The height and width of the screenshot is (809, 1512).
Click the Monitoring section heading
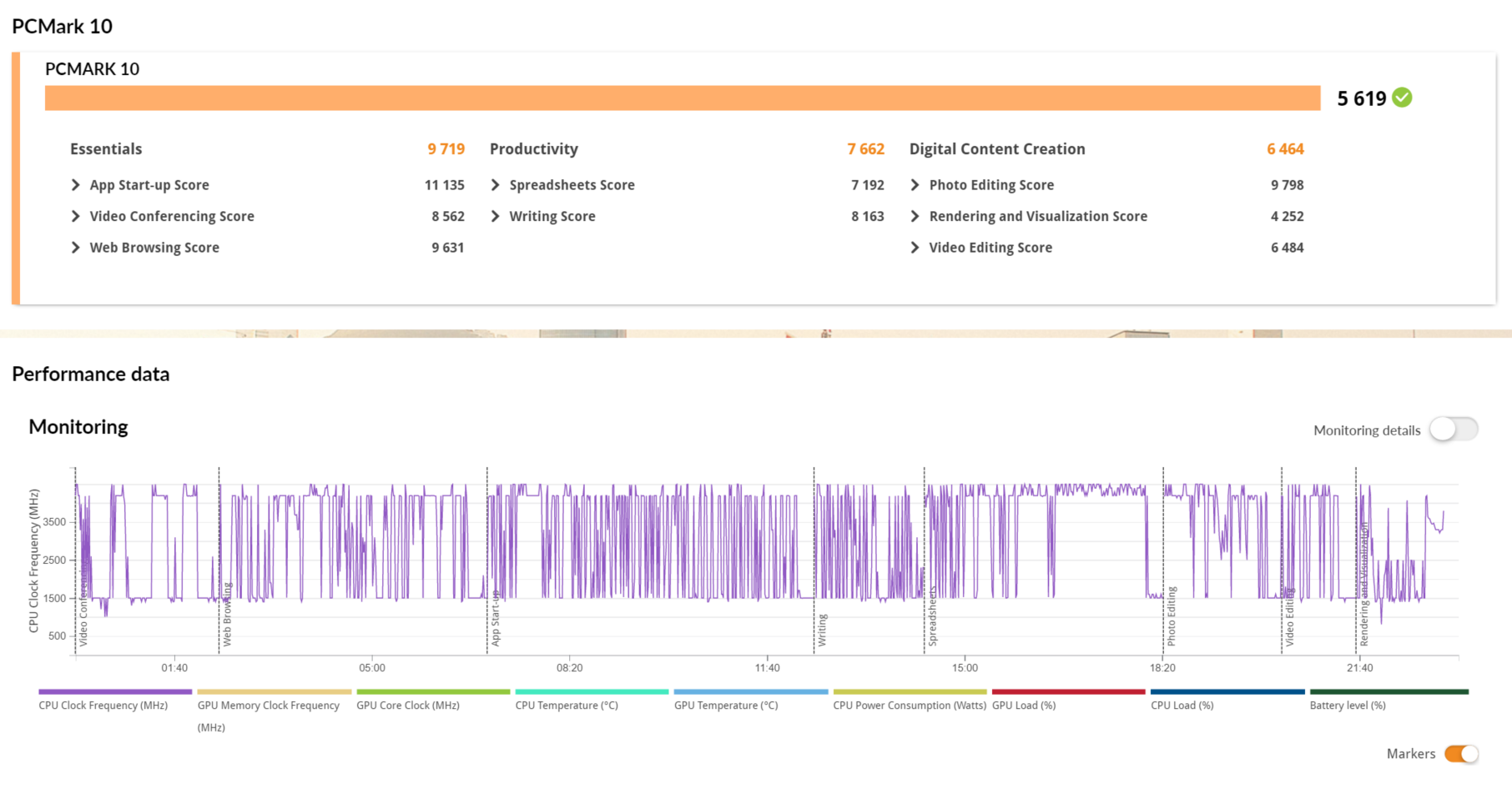78,427
